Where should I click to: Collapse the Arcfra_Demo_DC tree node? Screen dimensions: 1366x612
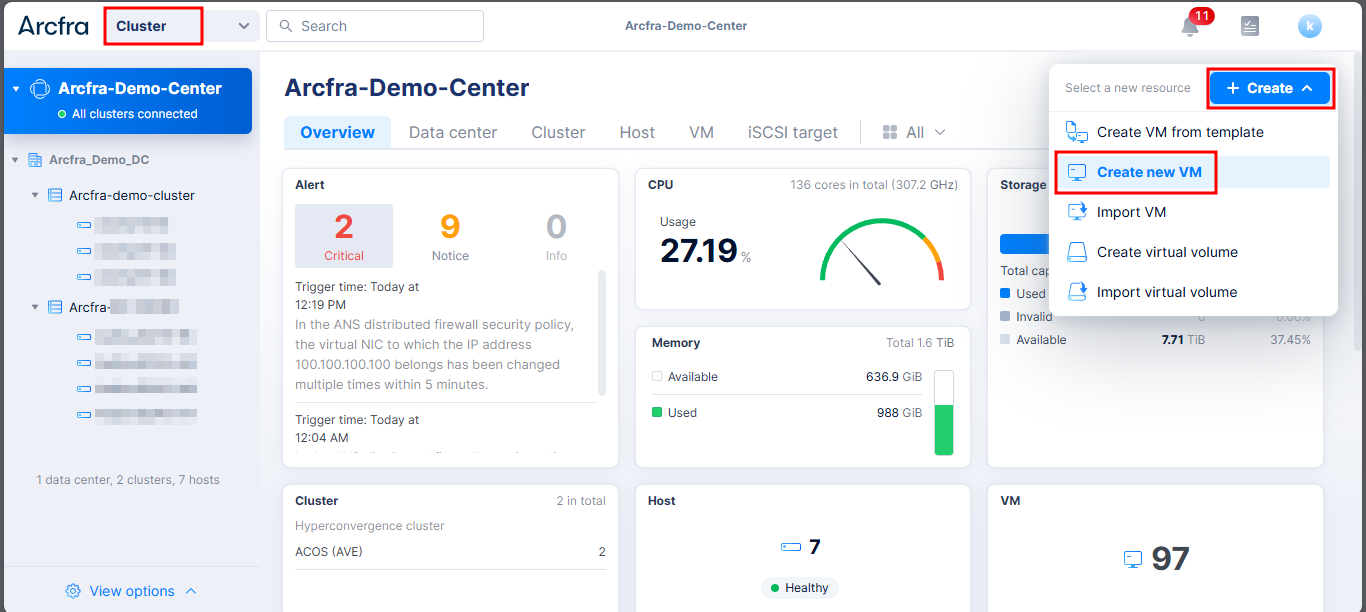16,160
